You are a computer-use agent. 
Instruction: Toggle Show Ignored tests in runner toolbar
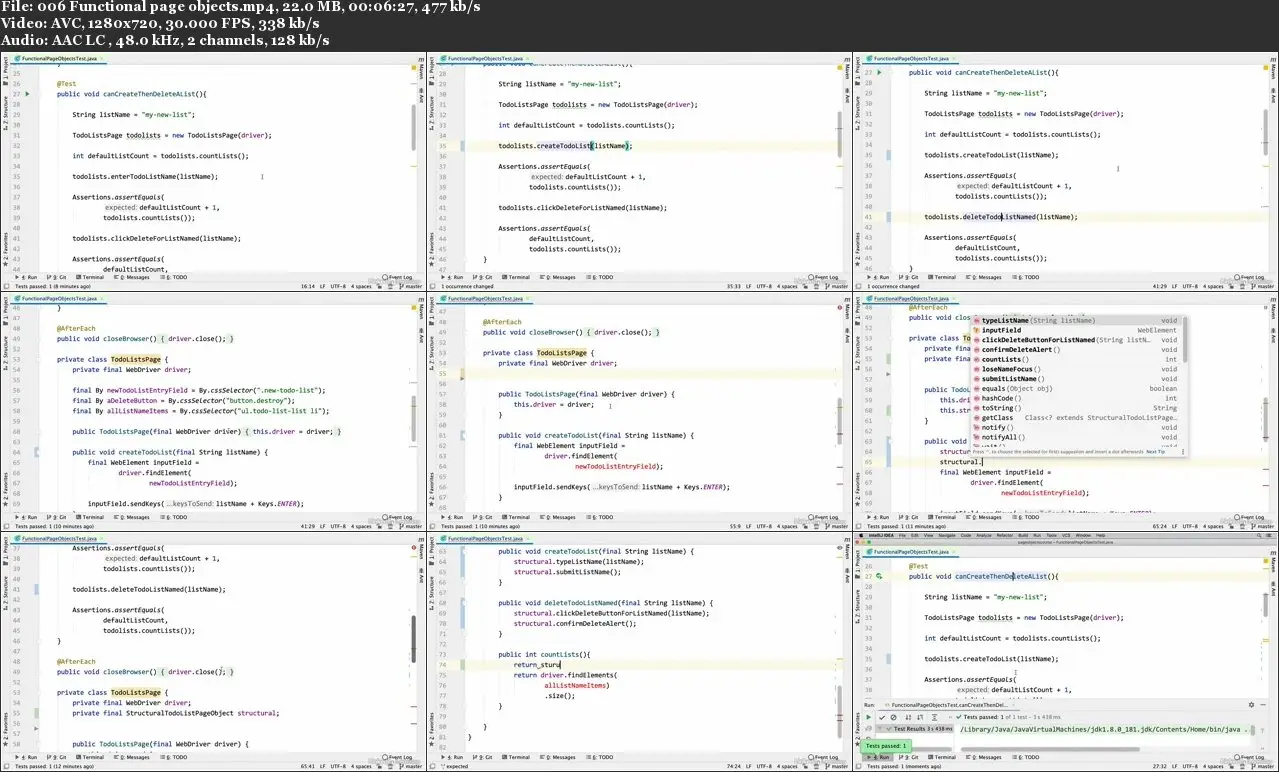(891, 717)
